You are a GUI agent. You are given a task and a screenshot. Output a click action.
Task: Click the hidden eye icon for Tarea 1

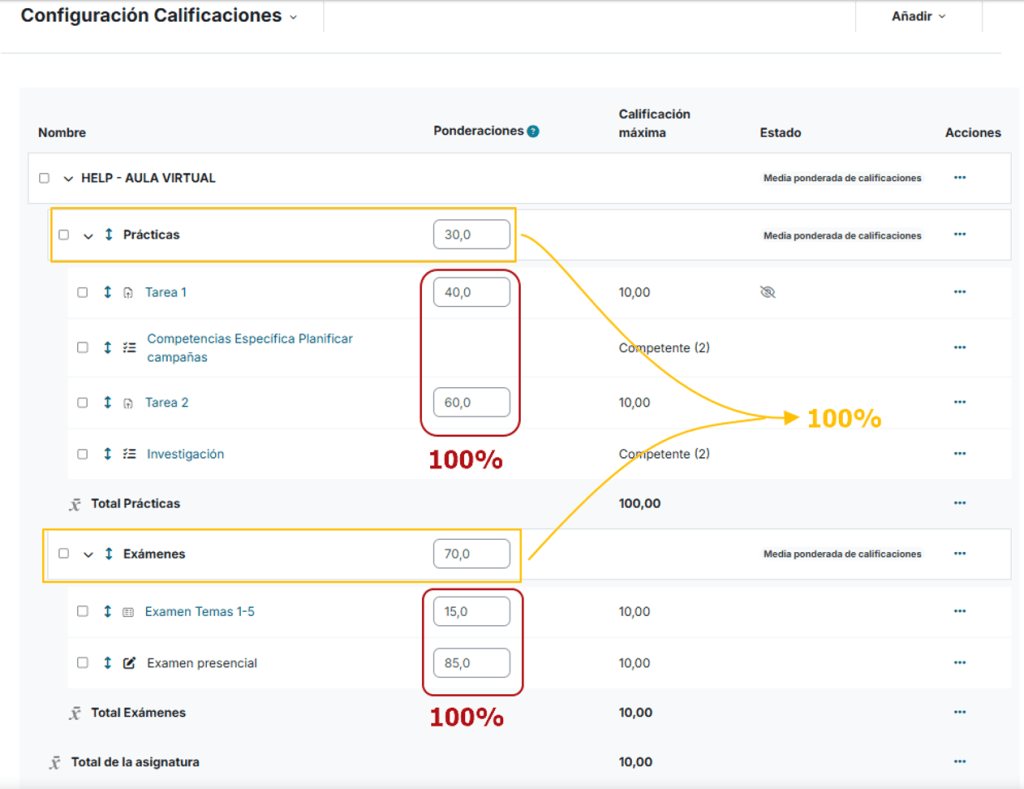[x=768, y=292]
